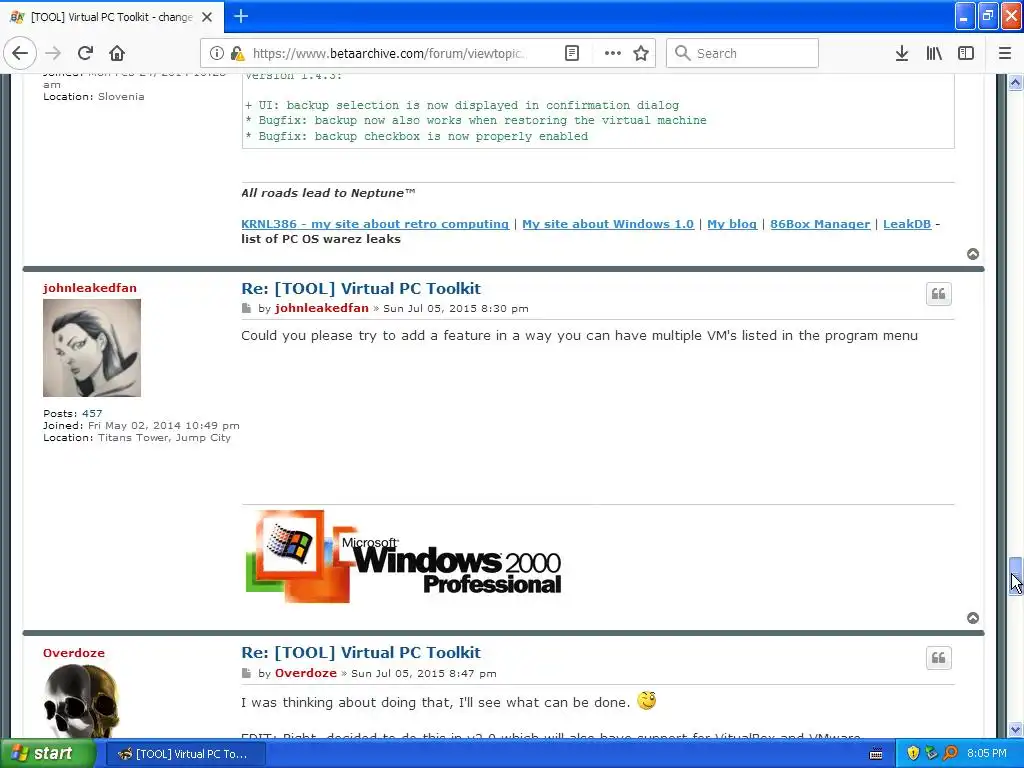Screen dimensions: 1024x768
Task: Click the winking smiley in Overdoze's post
Action: tap(647, 701)
